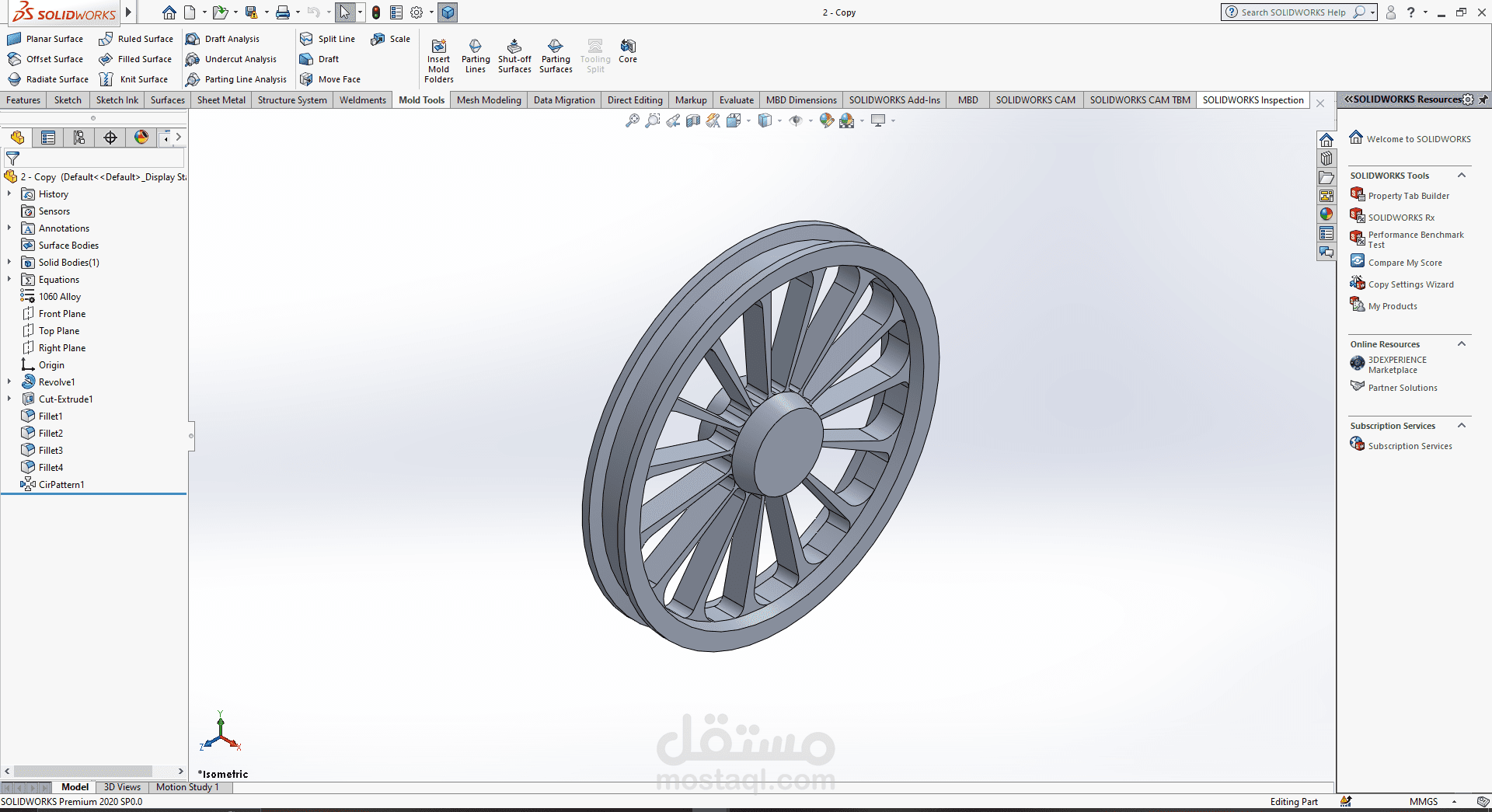Select Fillet3 in the feature tree
This screenshot has height=812, width=1492.
[42, 451]
